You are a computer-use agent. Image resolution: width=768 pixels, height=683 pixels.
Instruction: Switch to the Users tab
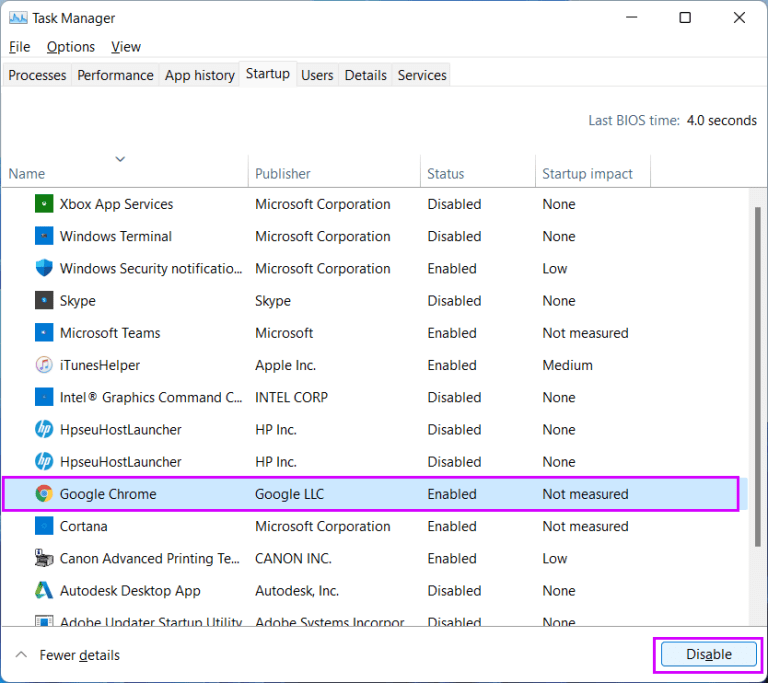pyautogui.click(x=317, y=75)
